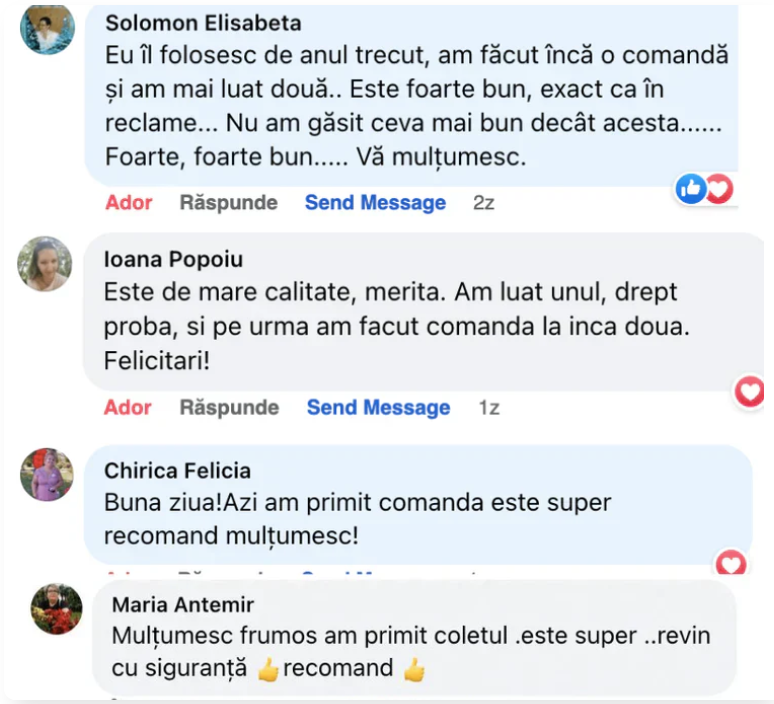Click the 2z timestamp on Solomon's comment

tap(484, 203)
